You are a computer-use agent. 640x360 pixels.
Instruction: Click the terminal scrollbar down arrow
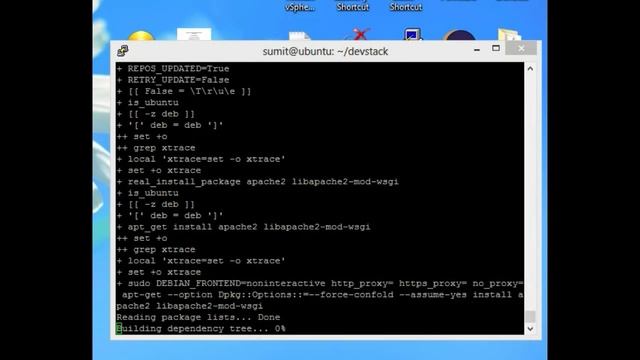coord(530,329)
